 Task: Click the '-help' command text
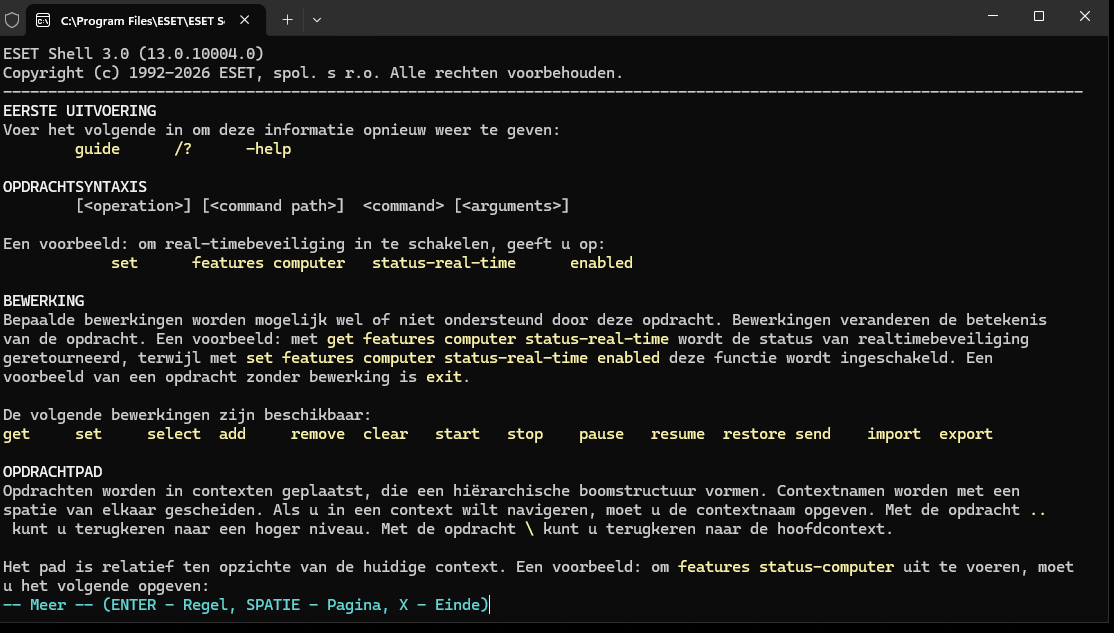tap(269, 148)
